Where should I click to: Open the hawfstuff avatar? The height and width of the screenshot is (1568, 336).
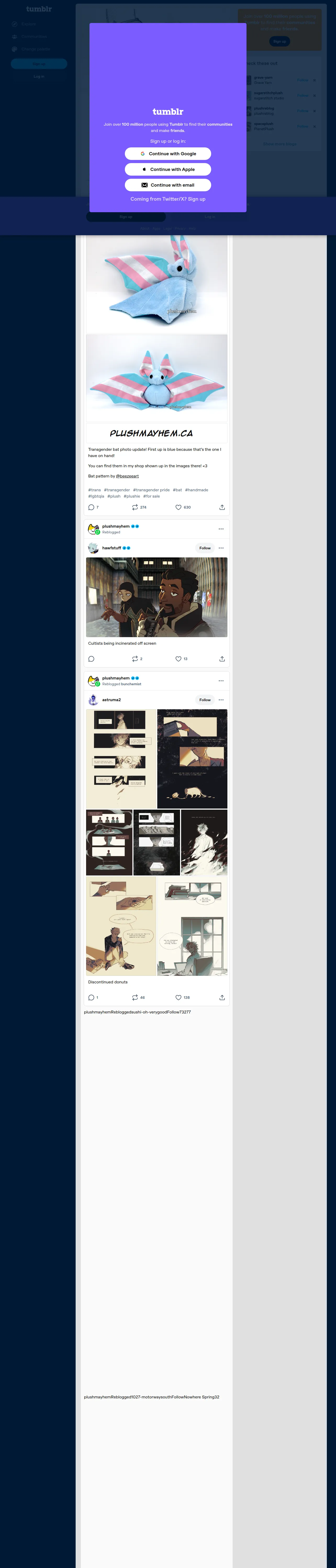(93, 548)
